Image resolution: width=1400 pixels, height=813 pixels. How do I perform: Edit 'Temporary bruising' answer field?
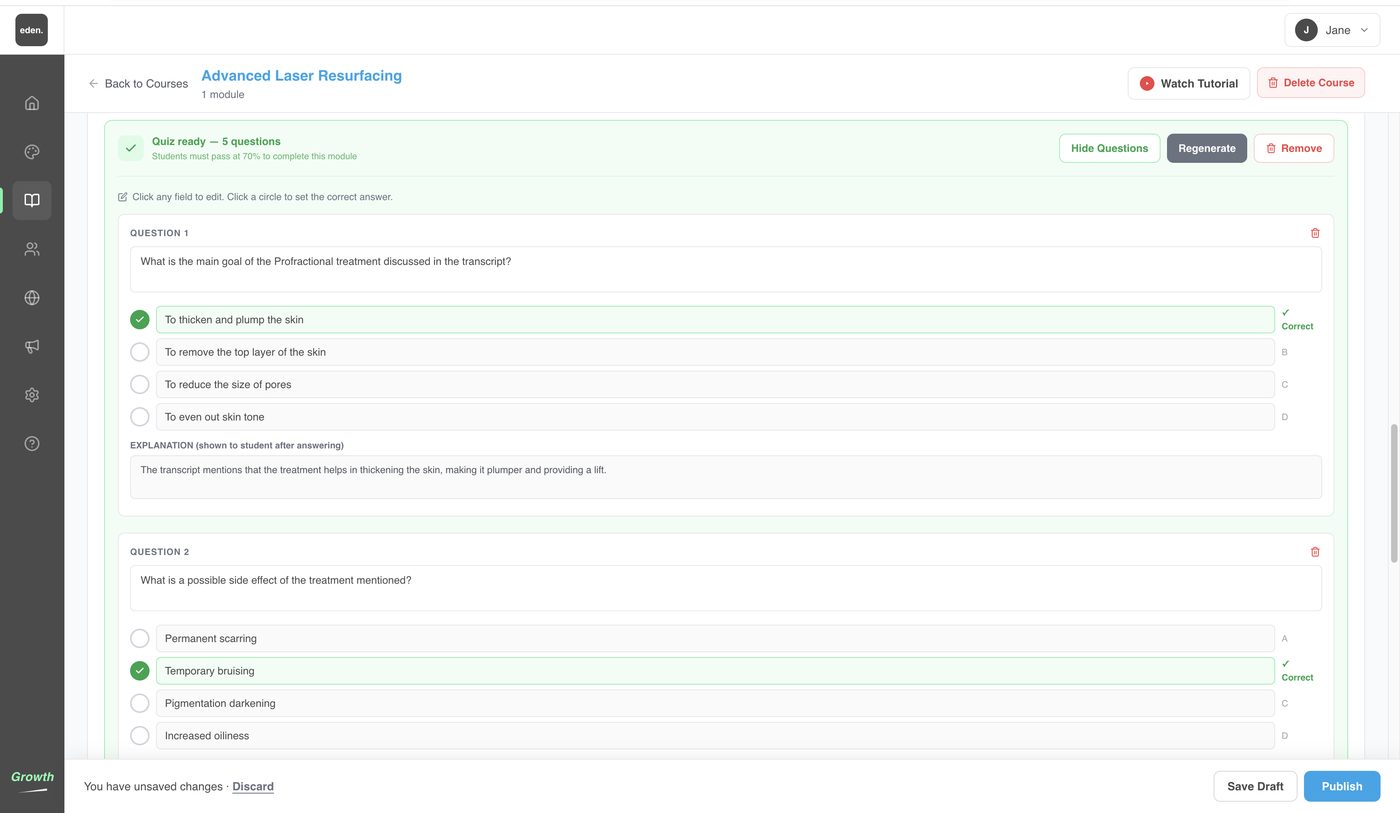(x=715, y=671)
